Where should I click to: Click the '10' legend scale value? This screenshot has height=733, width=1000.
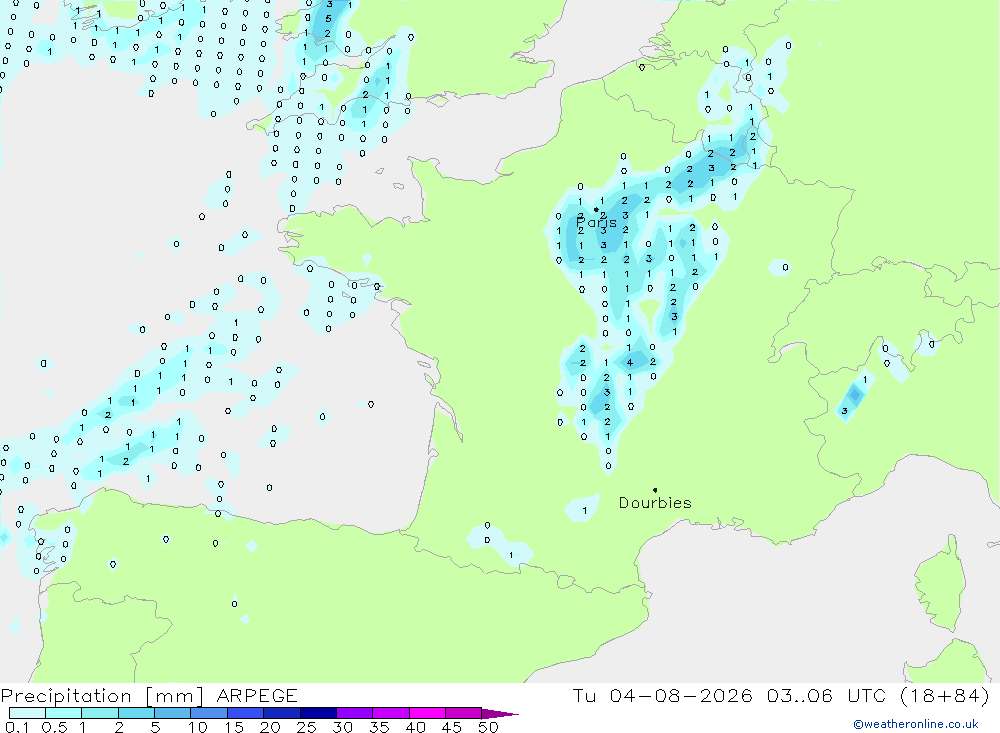click(198, 727)
